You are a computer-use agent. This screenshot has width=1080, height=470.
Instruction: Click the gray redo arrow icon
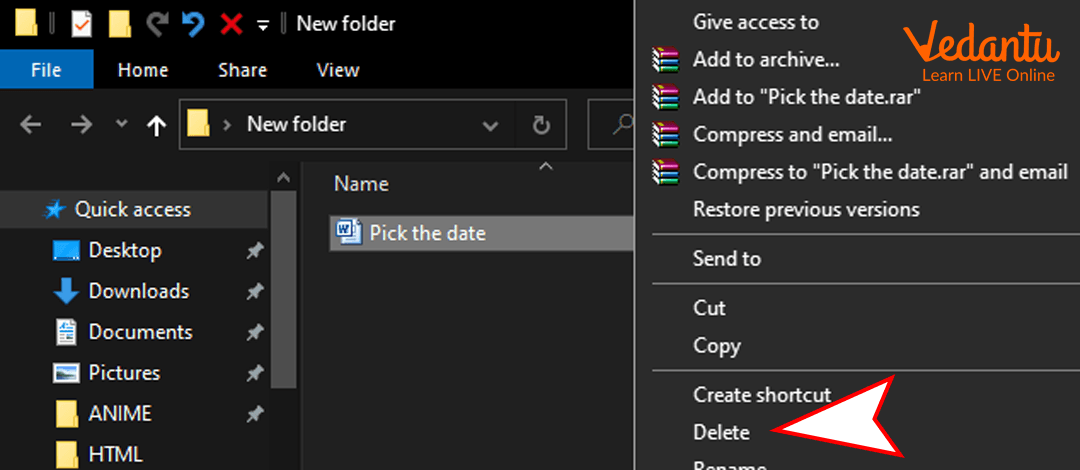point(158,23)
